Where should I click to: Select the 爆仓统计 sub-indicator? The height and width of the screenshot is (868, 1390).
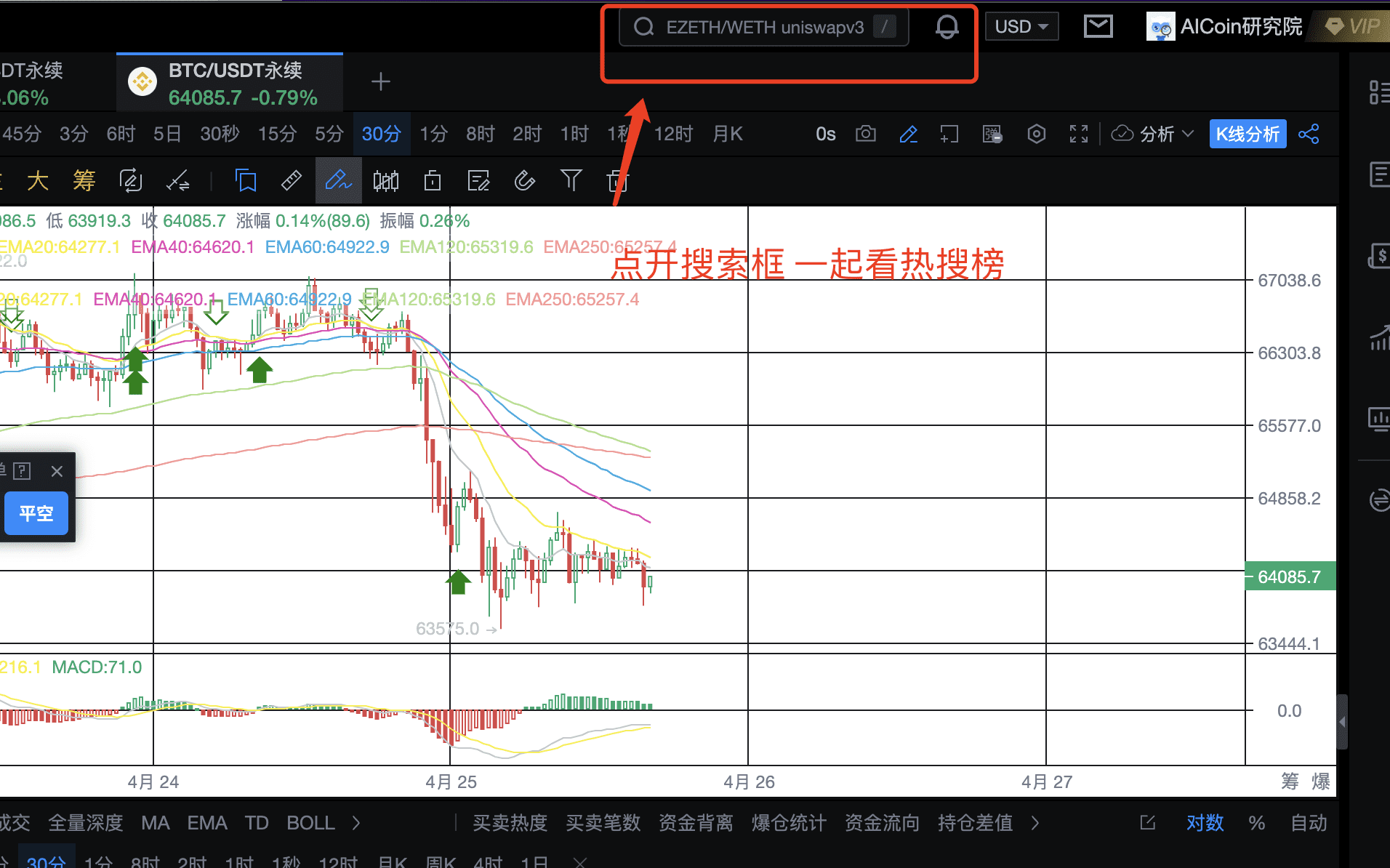click(789, 823)
